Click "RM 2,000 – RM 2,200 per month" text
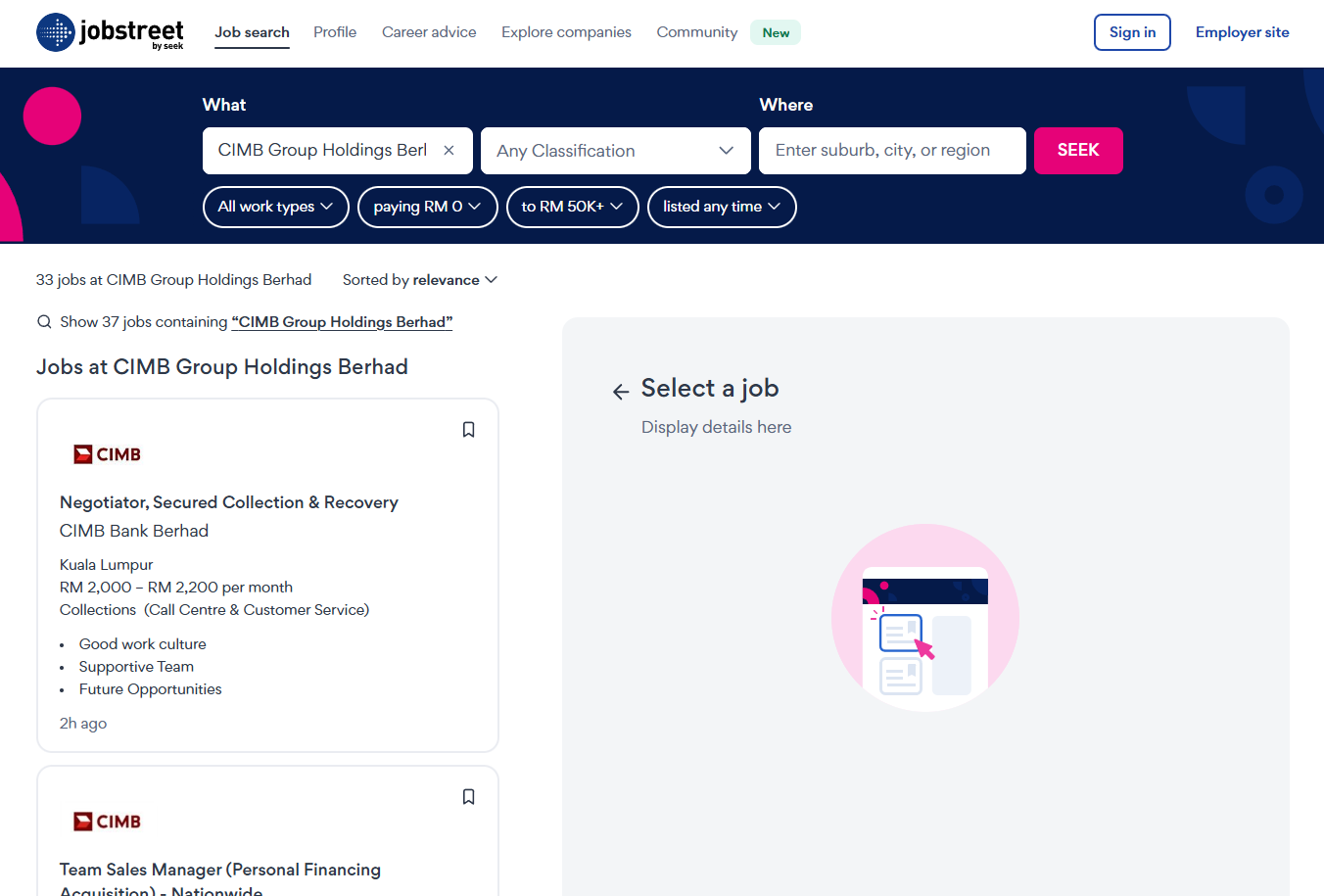 pyautogui.click(x=176, y=588)
